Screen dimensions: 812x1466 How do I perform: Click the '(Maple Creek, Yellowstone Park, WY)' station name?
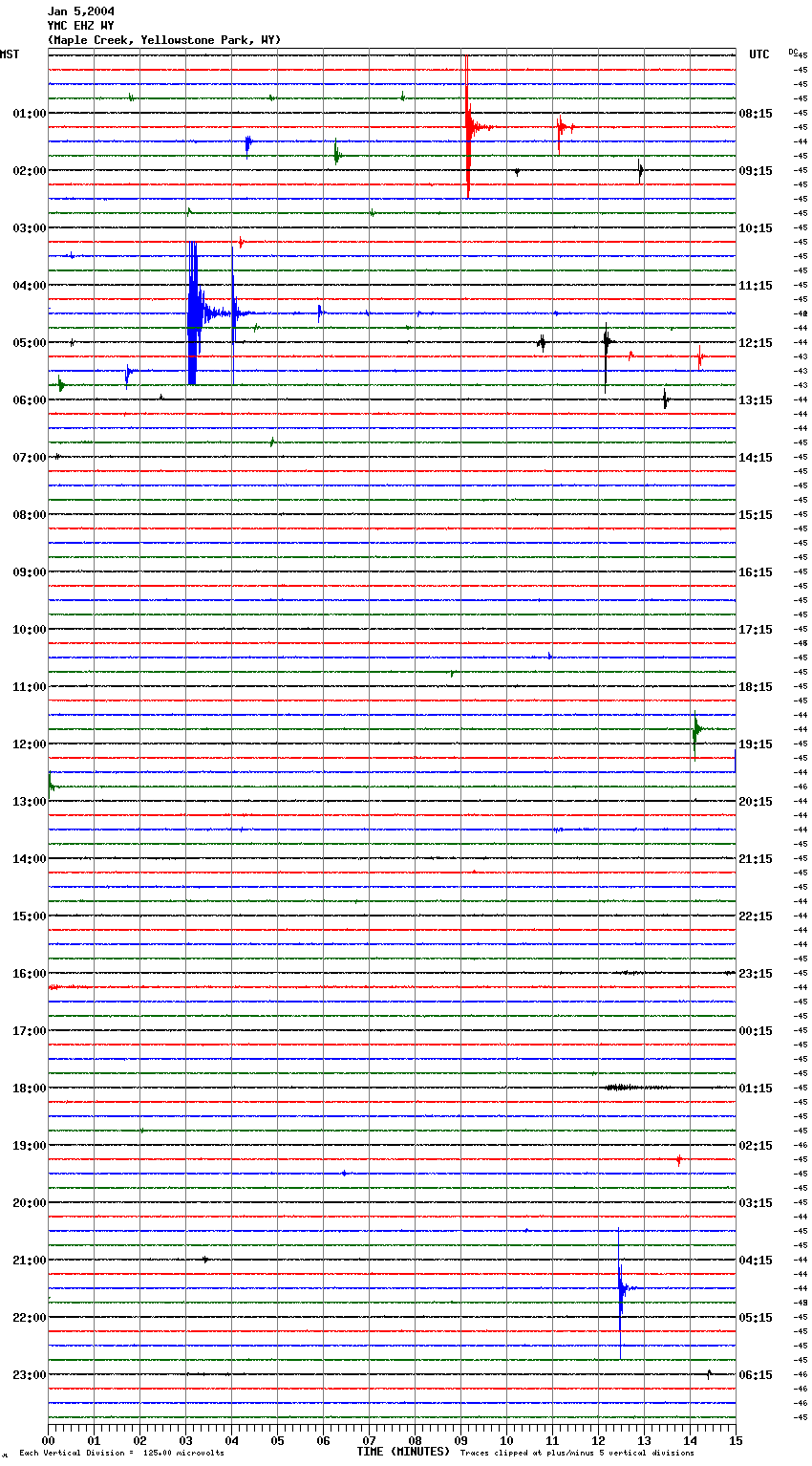[x=164, y=40]
